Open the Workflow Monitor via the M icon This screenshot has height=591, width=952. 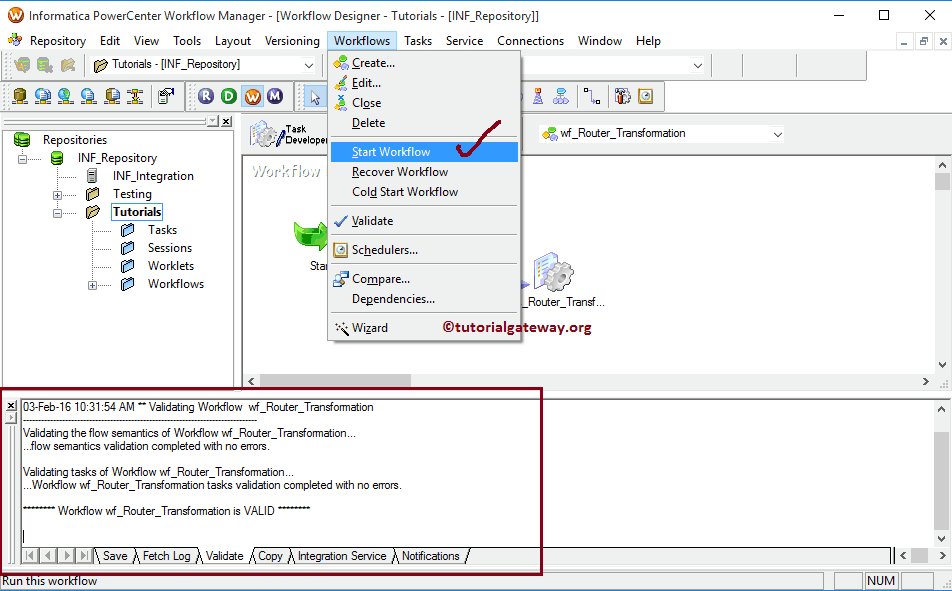275,96
